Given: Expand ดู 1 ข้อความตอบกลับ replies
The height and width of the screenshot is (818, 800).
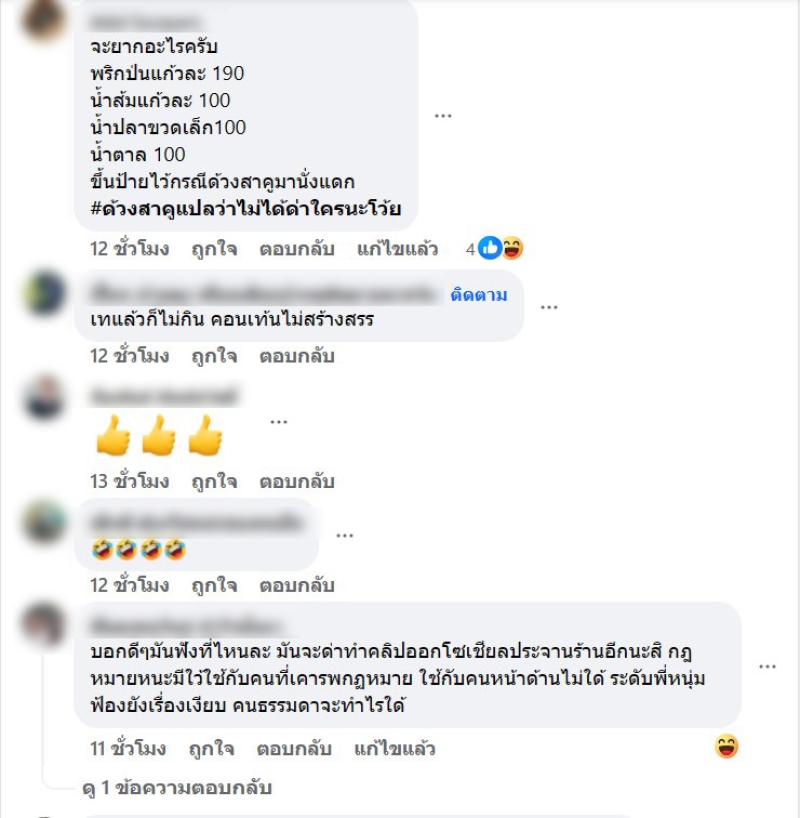Looking at the screenshot, I should pyautogui.click(x=177, y=788).
